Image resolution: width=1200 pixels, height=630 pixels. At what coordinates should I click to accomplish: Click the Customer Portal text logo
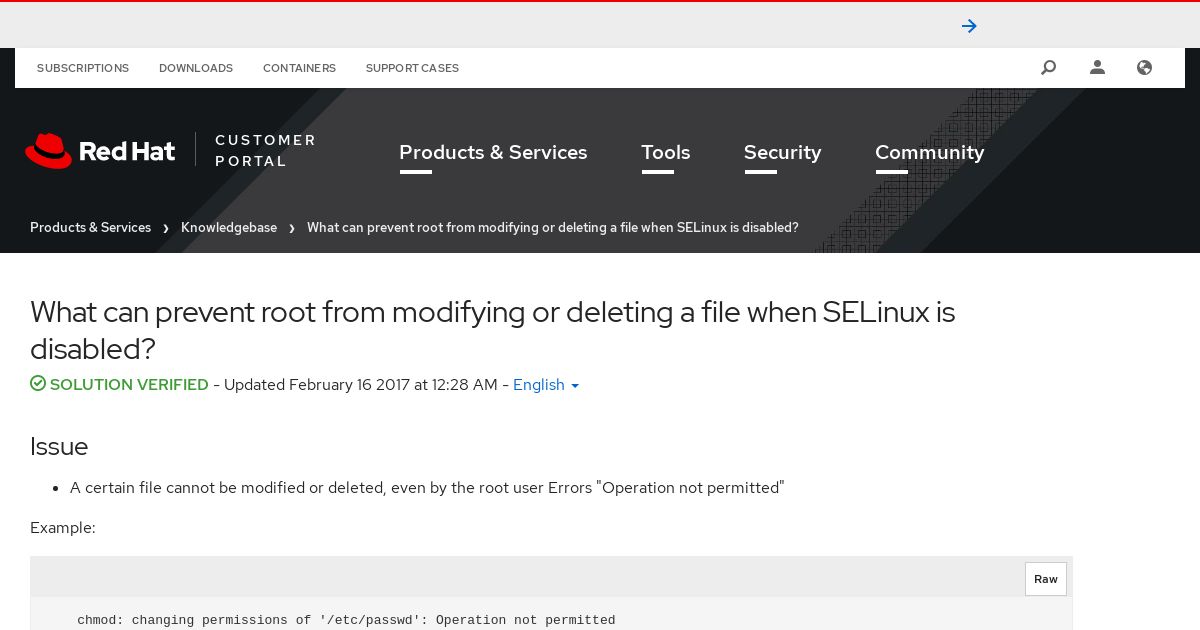tap(265, 151)
